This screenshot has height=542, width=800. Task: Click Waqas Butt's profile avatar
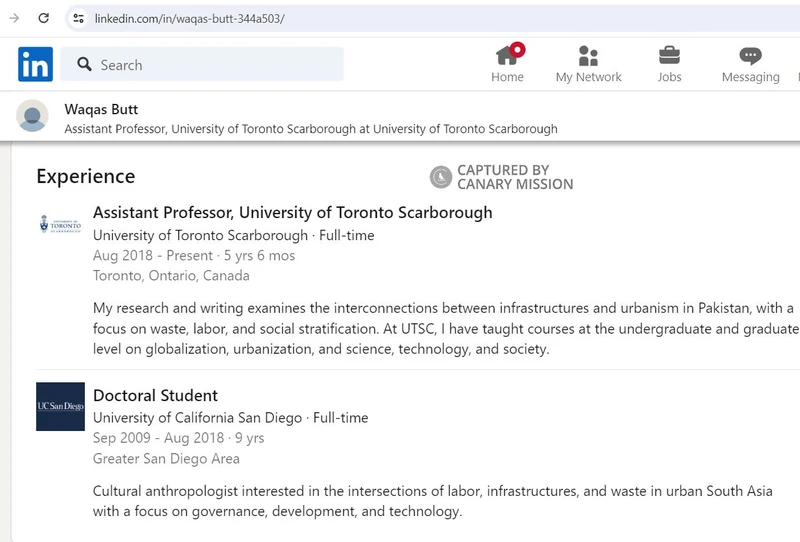[x=32, y=117]
